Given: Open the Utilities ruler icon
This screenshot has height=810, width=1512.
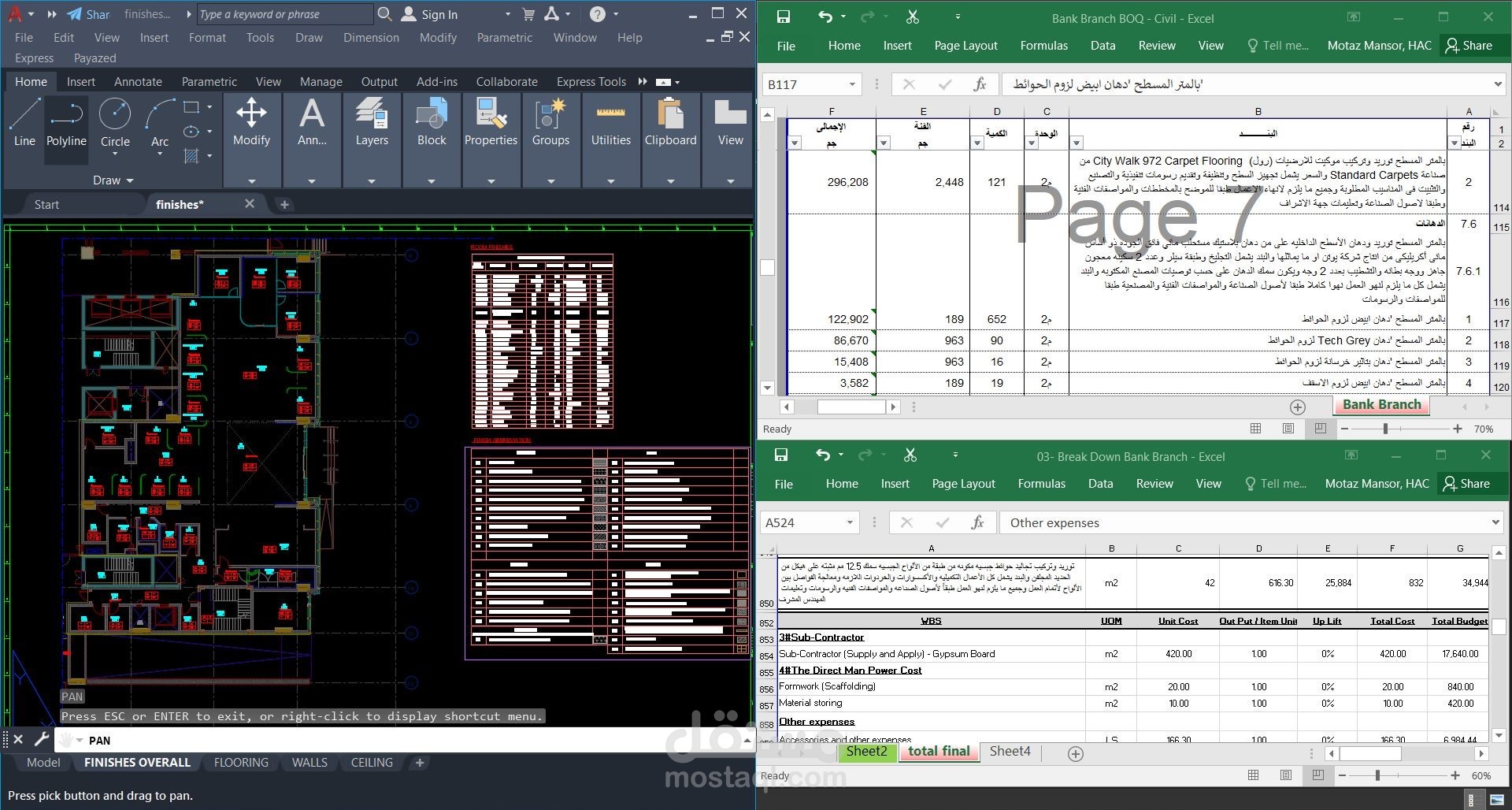Looking at the screenshot, I should pos(611,124).
